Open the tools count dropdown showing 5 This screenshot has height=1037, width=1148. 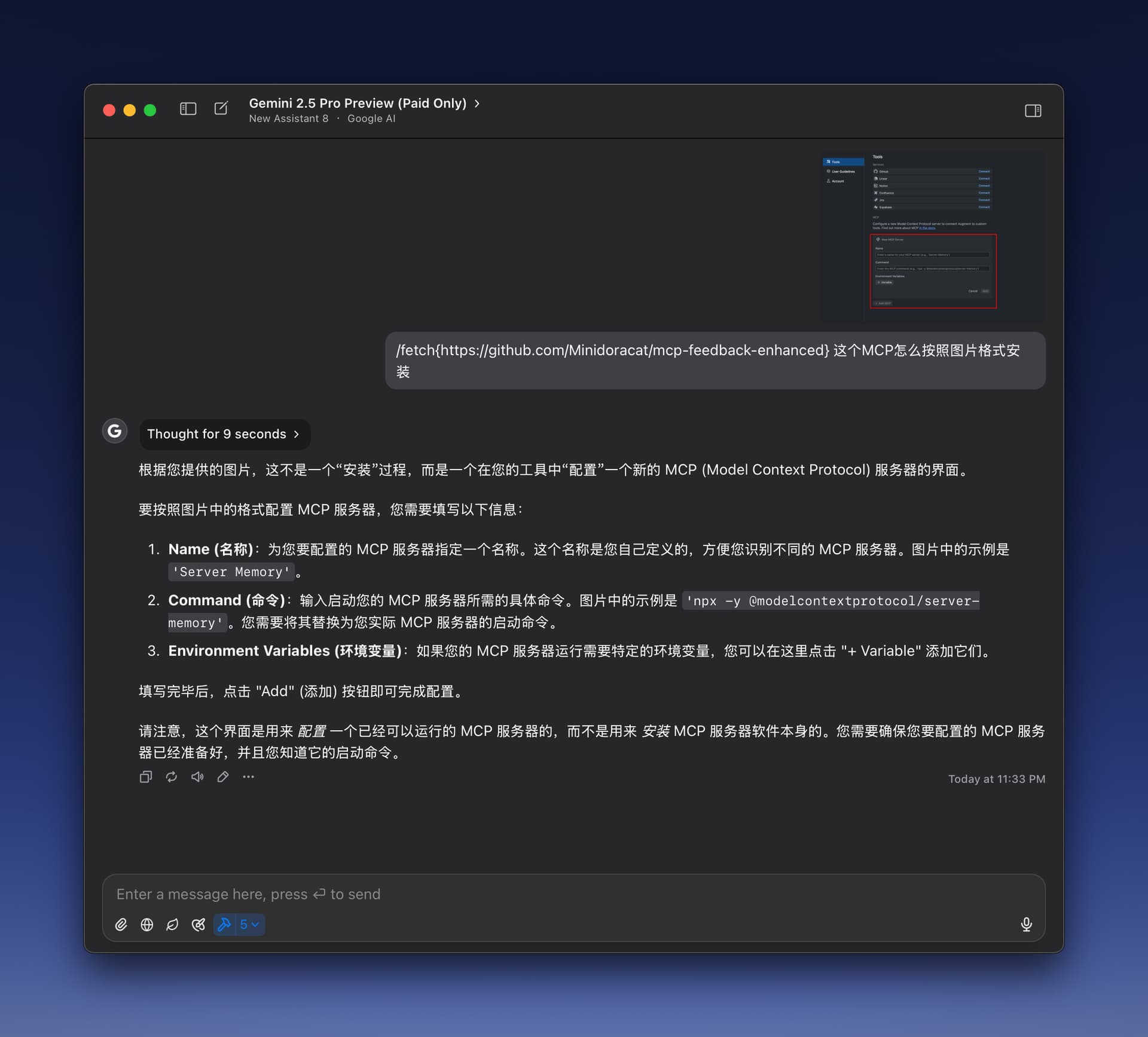[x=250, y=925]
